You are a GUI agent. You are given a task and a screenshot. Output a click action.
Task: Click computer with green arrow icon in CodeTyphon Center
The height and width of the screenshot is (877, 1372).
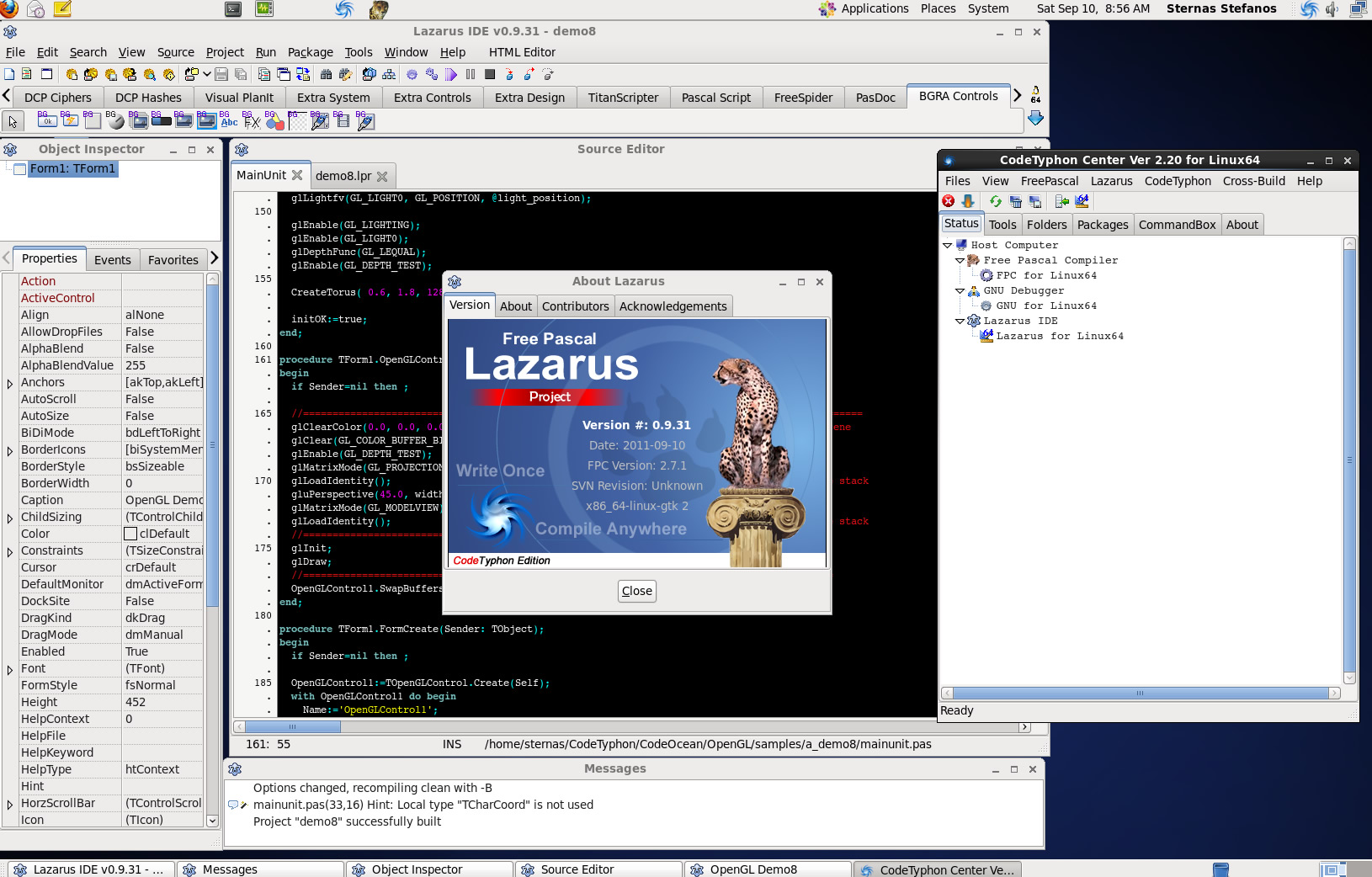(1062, 201)
